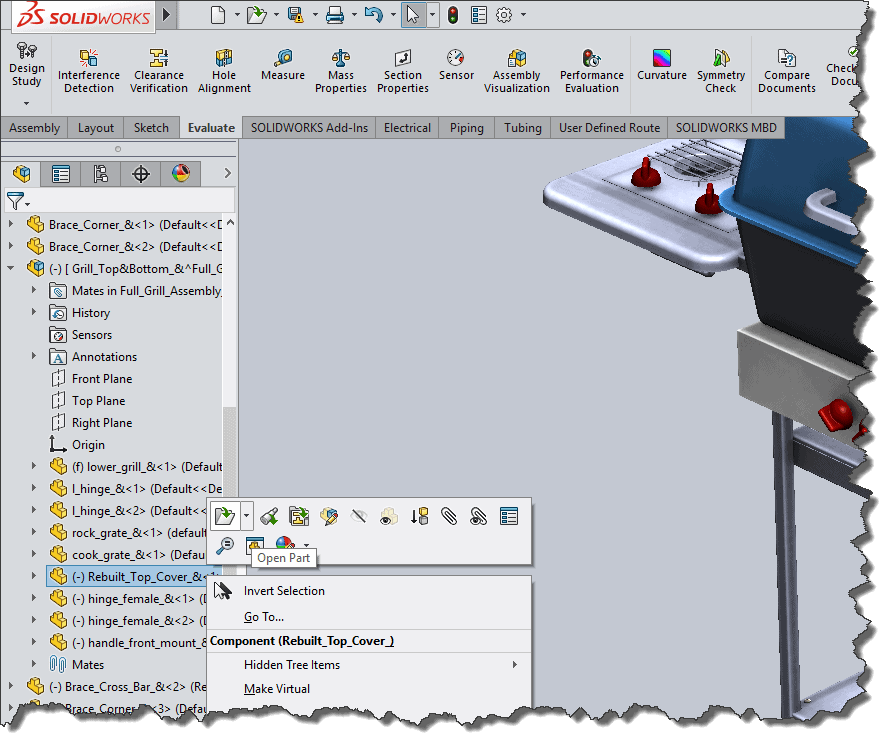This screenshot has width=894, height=747.
Task: Open File Properties icon in top toolbar
Action: click(x=479, y=15)
